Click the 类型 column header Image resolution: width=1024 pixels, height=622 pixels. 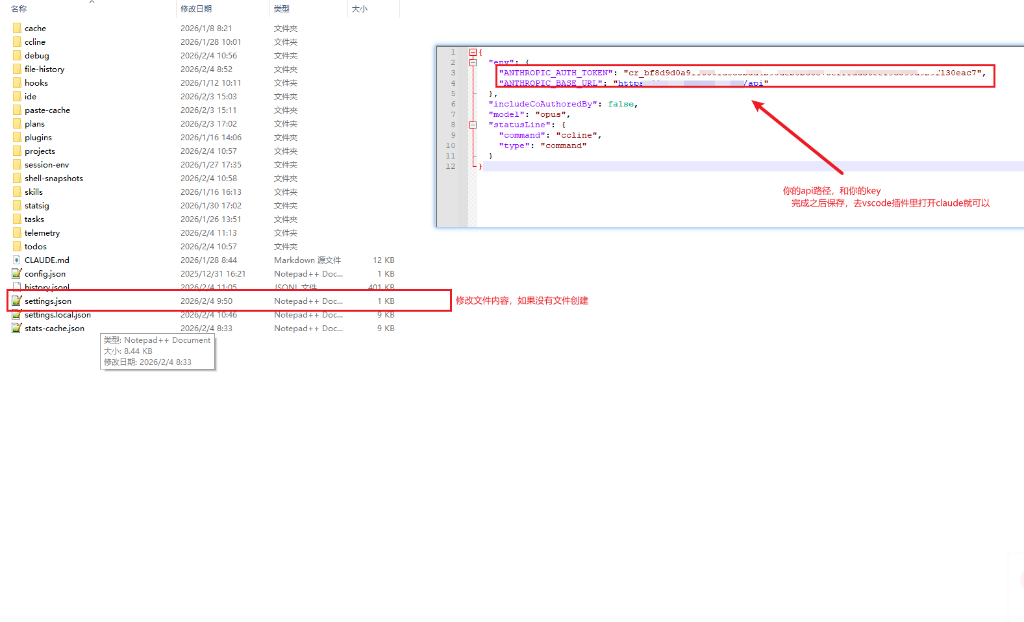click(x=282, y=8)
